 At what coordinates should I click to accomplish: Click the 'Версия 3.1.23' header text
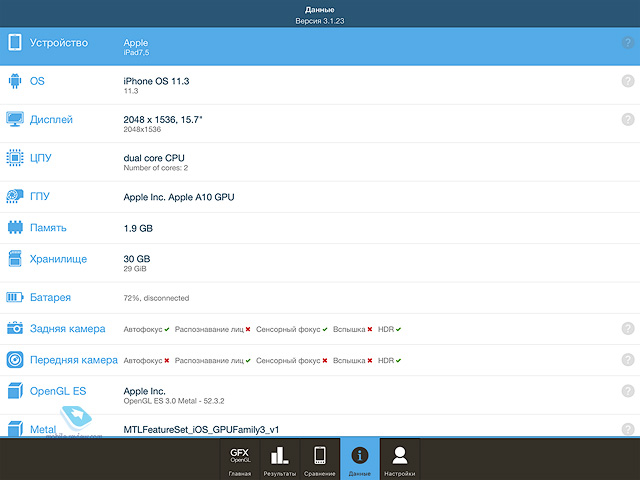click(x=320, y=21)
